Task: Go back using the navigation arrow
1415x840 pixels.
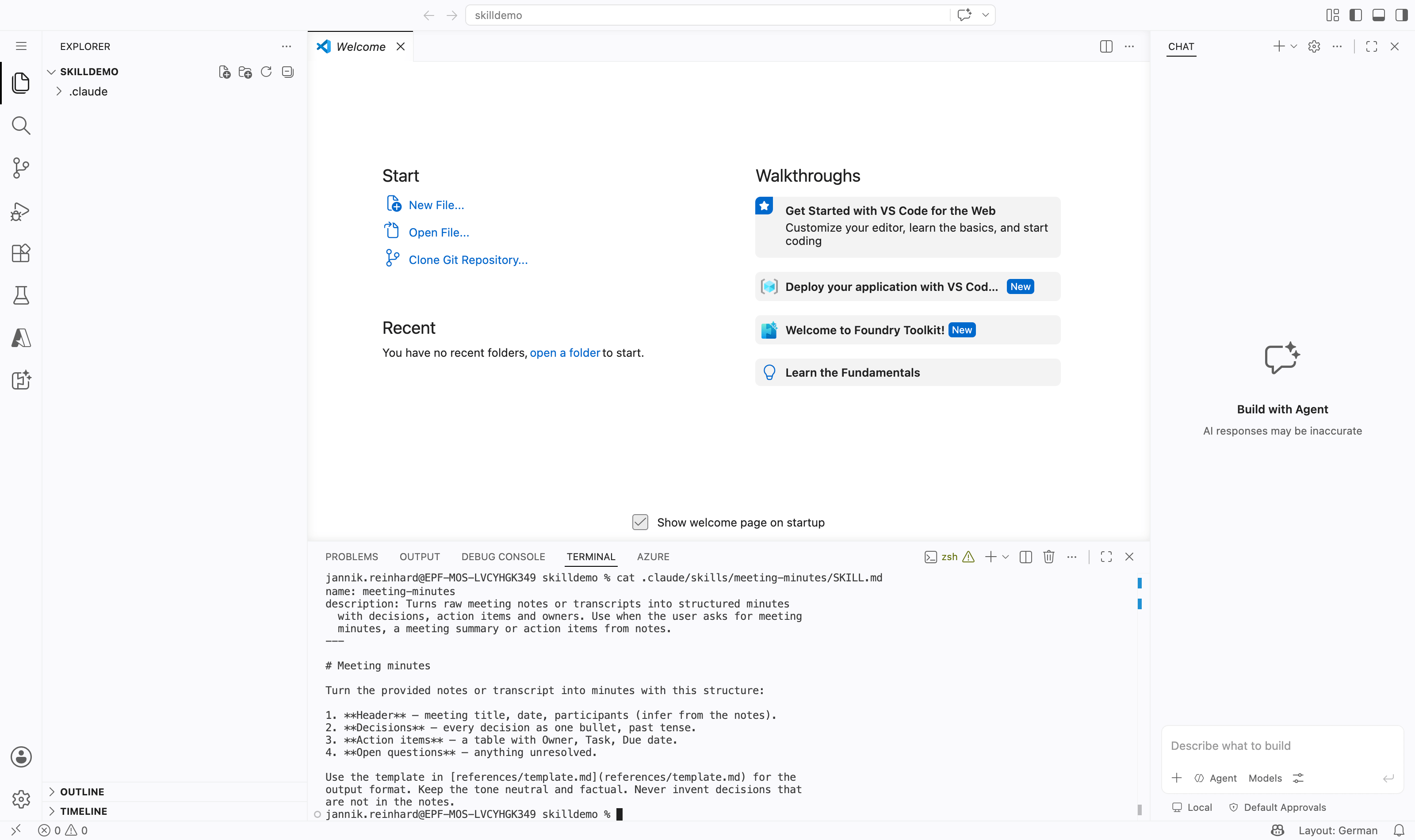Action: [429, 15]
